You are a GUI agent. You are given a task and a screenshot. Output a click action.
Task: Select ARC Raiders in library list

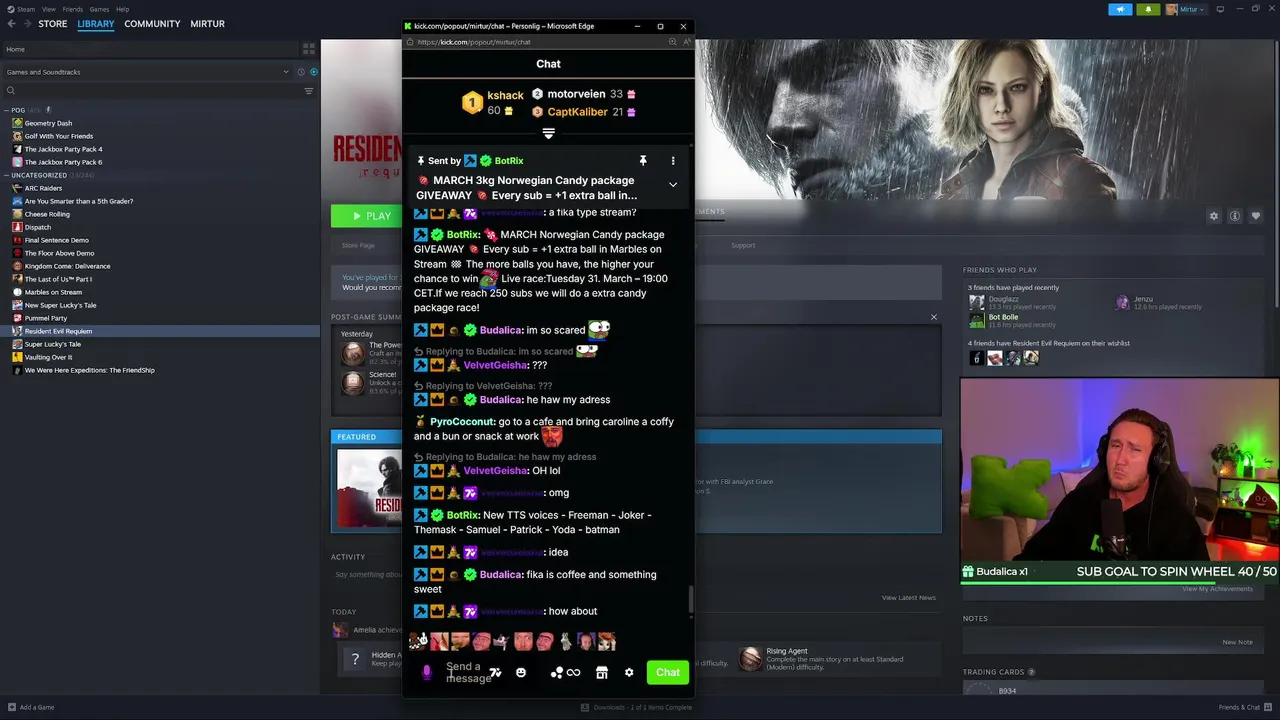pyautogui.click(x=43, y=188)
